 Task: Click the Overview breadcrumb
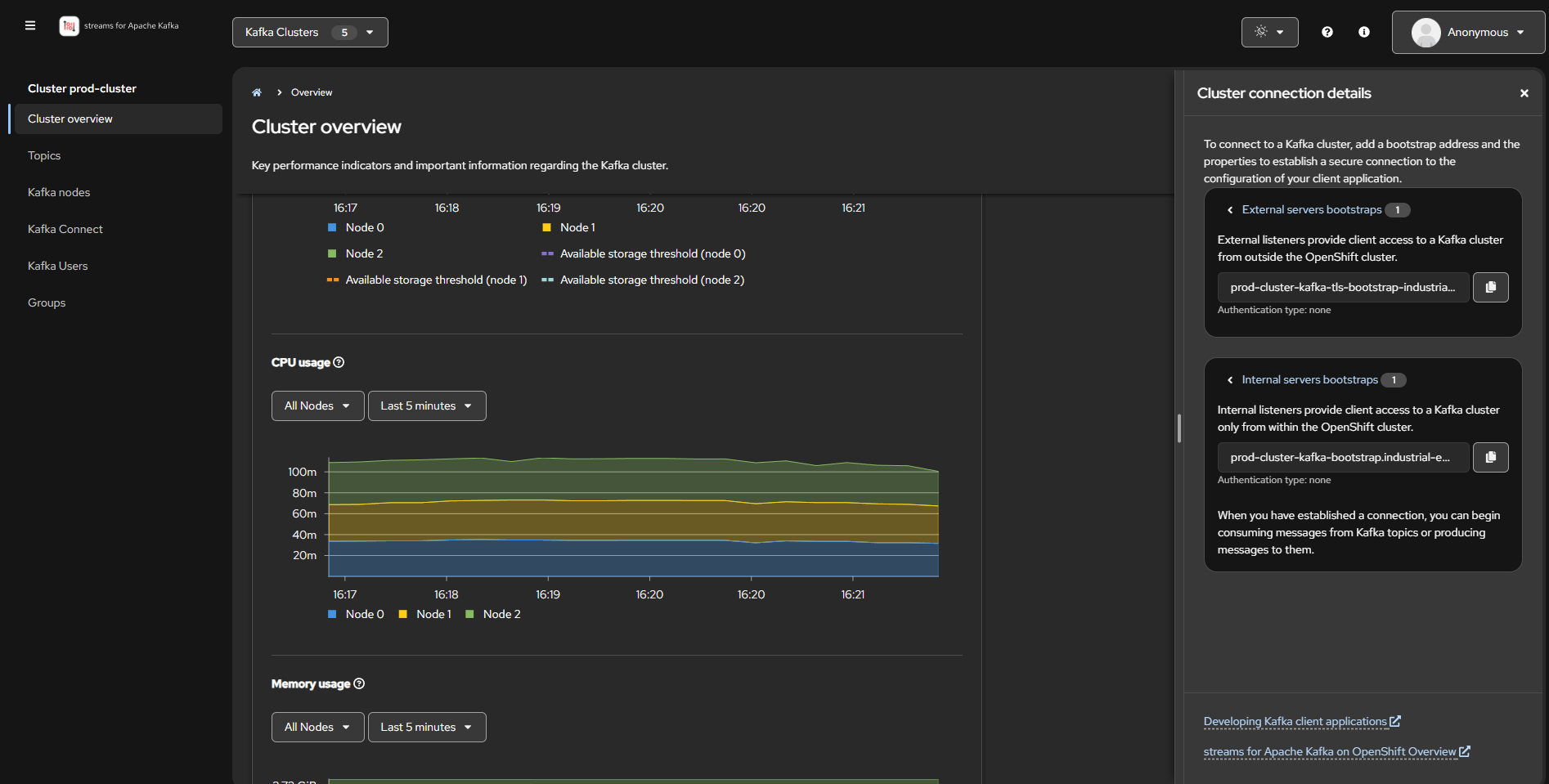click(x=312, y=92)
